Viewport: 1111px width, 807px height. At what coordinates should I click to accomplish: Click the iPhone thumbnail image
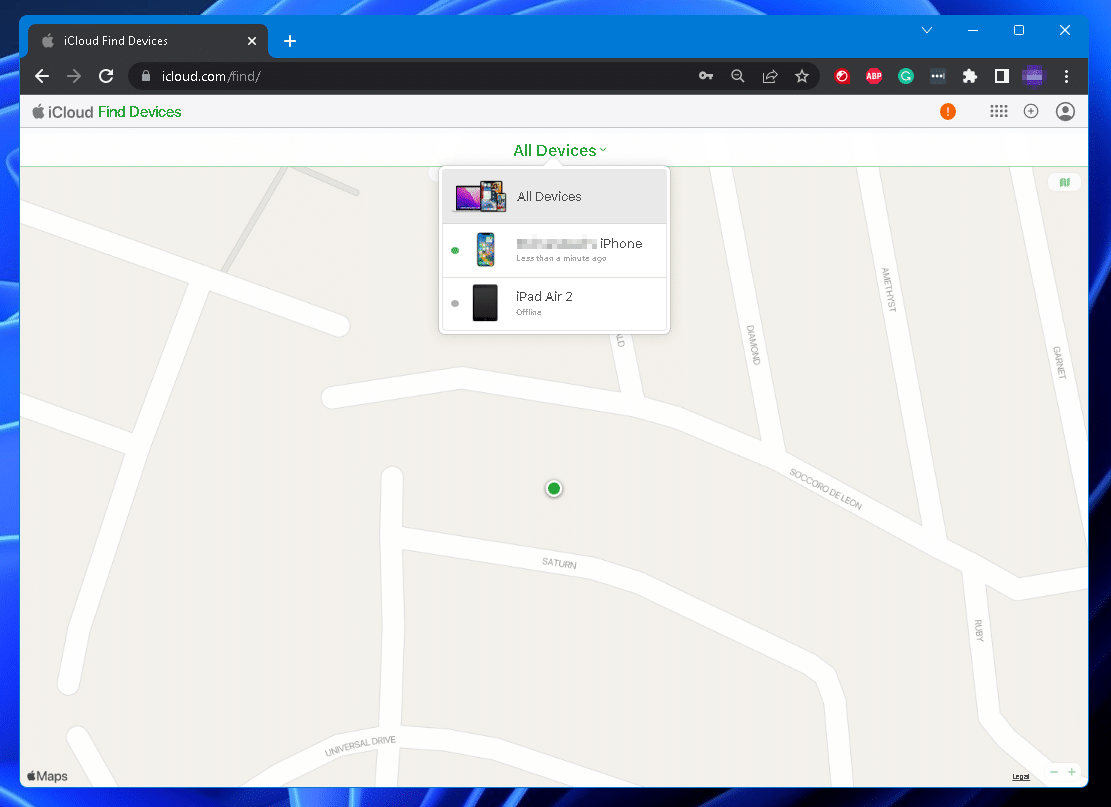tap(485, 249)
